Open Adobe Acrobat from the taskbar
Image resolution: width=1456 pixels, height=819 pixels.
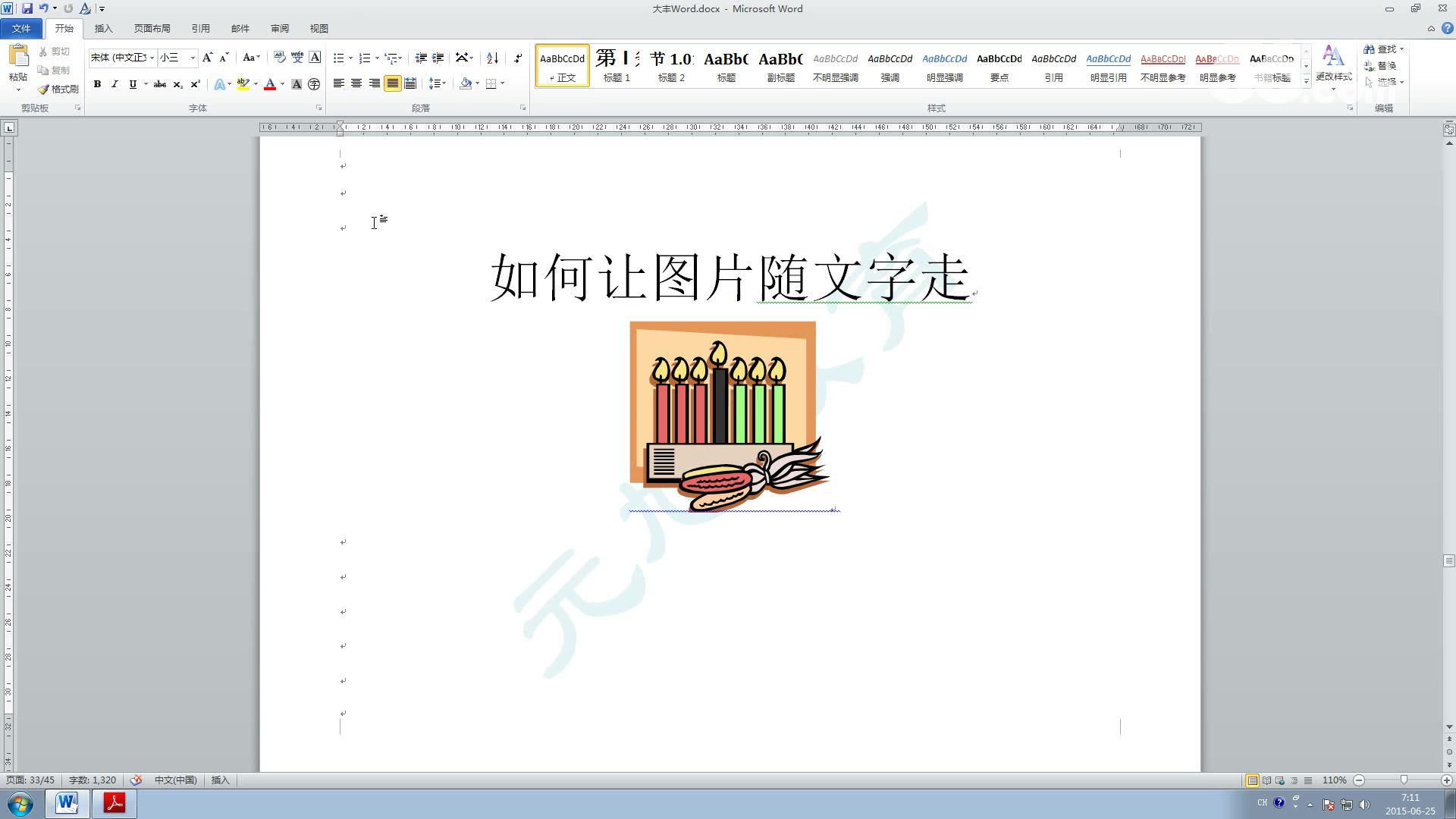pos(114,803)
